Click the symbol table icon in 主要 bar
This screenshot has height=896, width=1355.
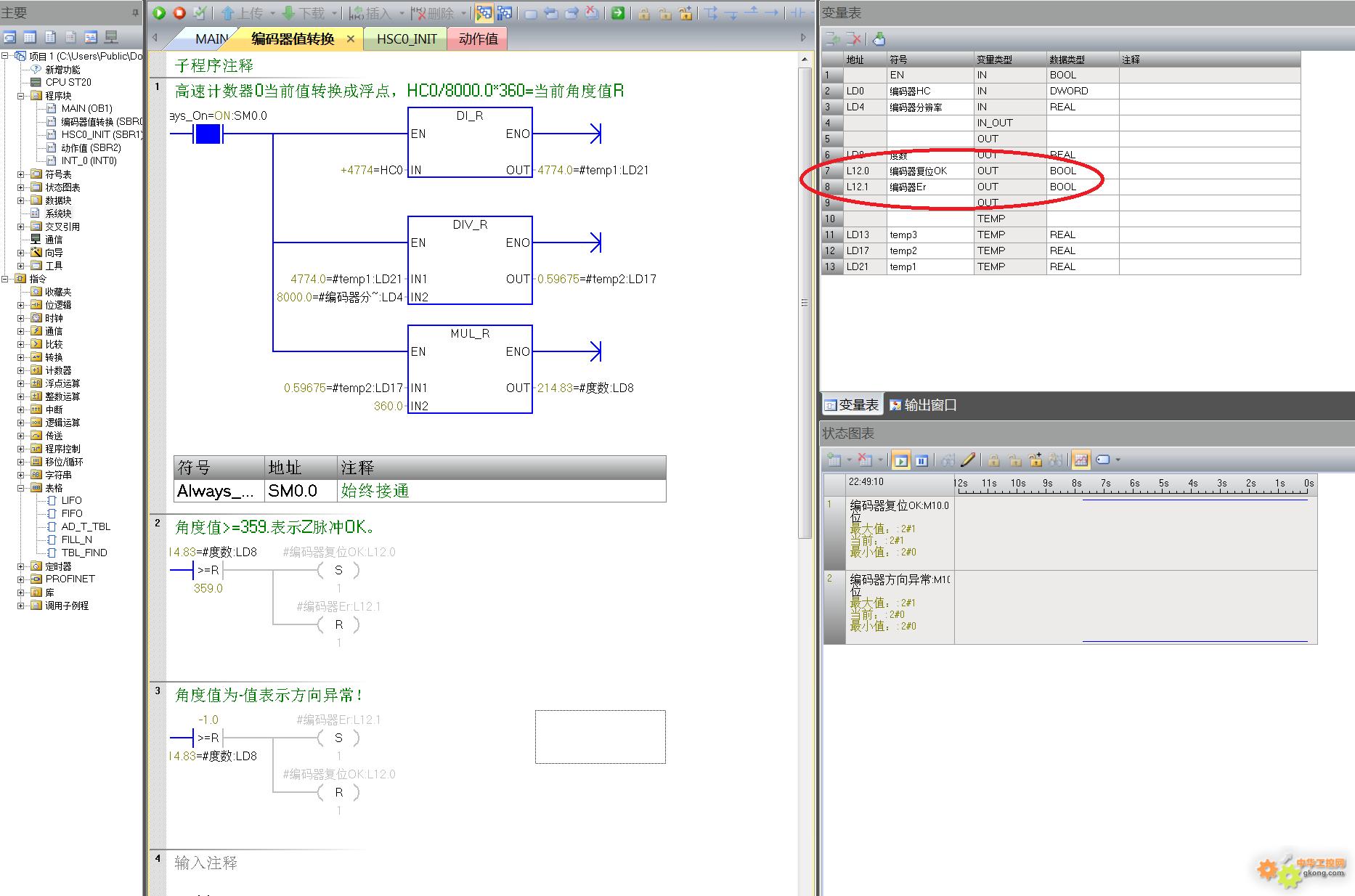click(x=9, y=37)
